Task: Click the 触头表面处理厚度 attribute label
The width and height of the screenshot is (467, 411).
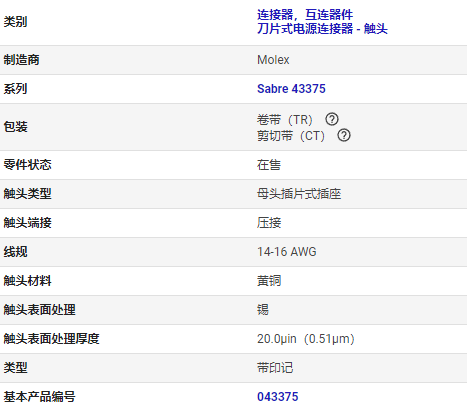Action: pos(51,339)
